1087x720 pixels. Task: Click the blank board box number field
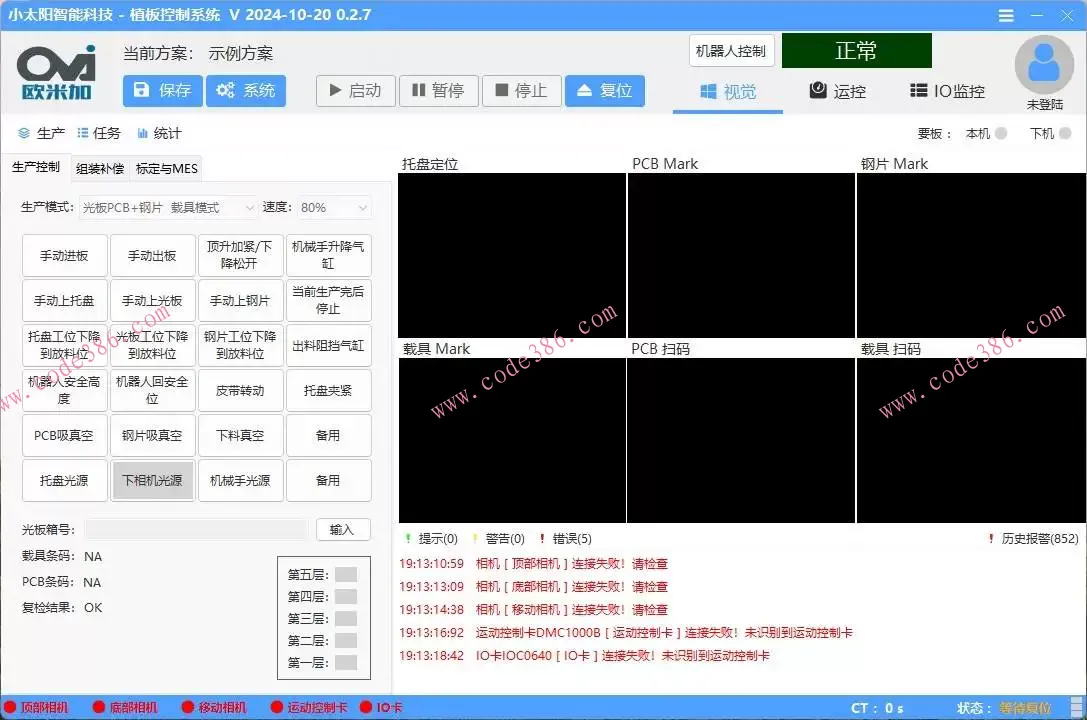(x=196, y=530)
